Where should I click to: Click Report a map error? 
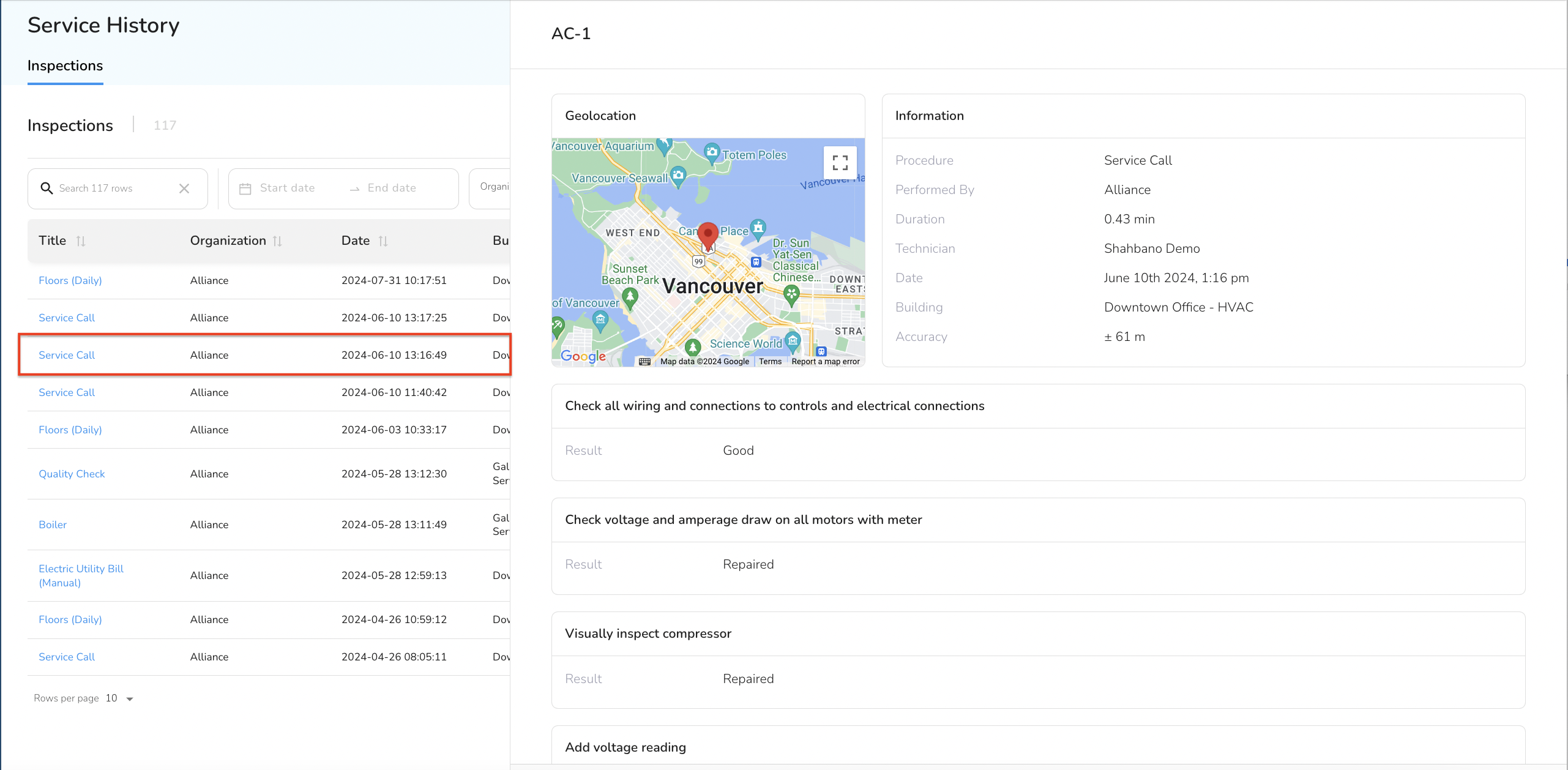[x=826, y=362]
